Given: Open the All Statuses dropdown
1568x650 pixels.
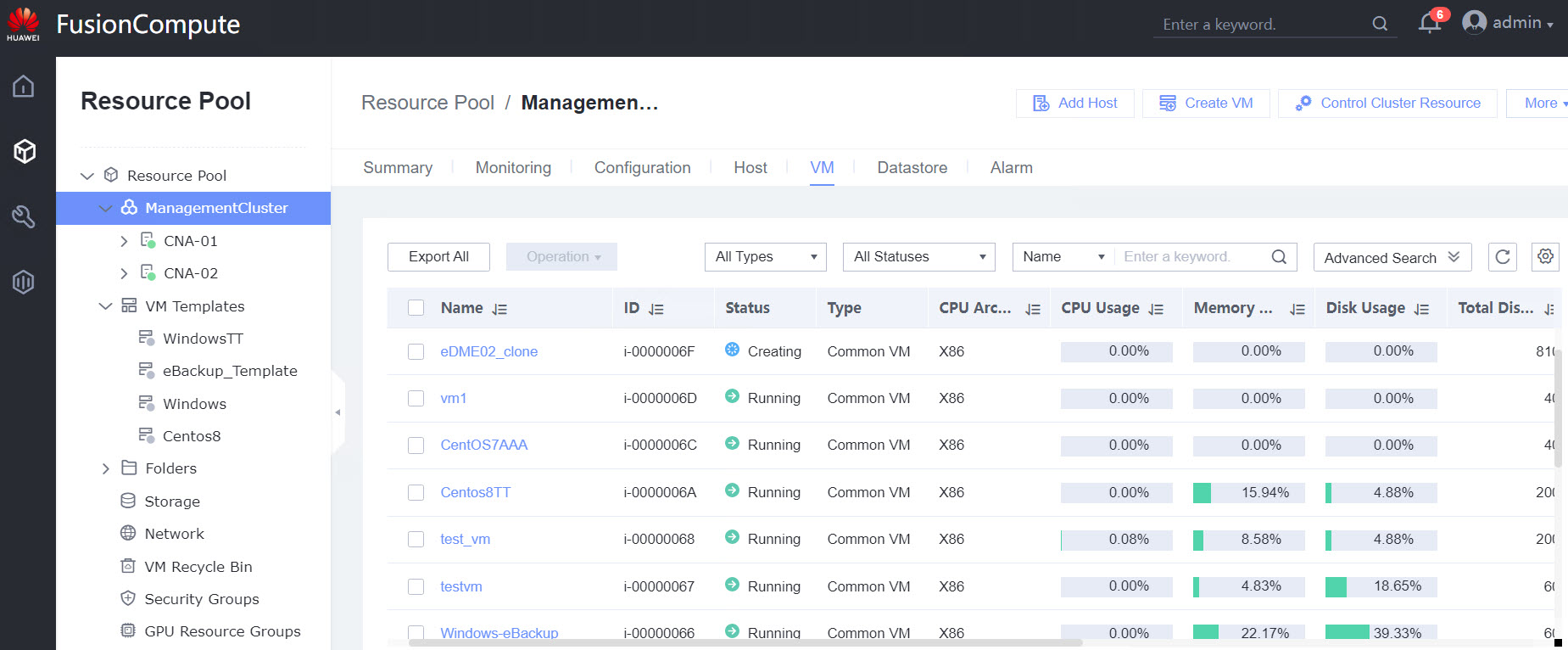Looking at the screenshot, I should coord(919,257).
